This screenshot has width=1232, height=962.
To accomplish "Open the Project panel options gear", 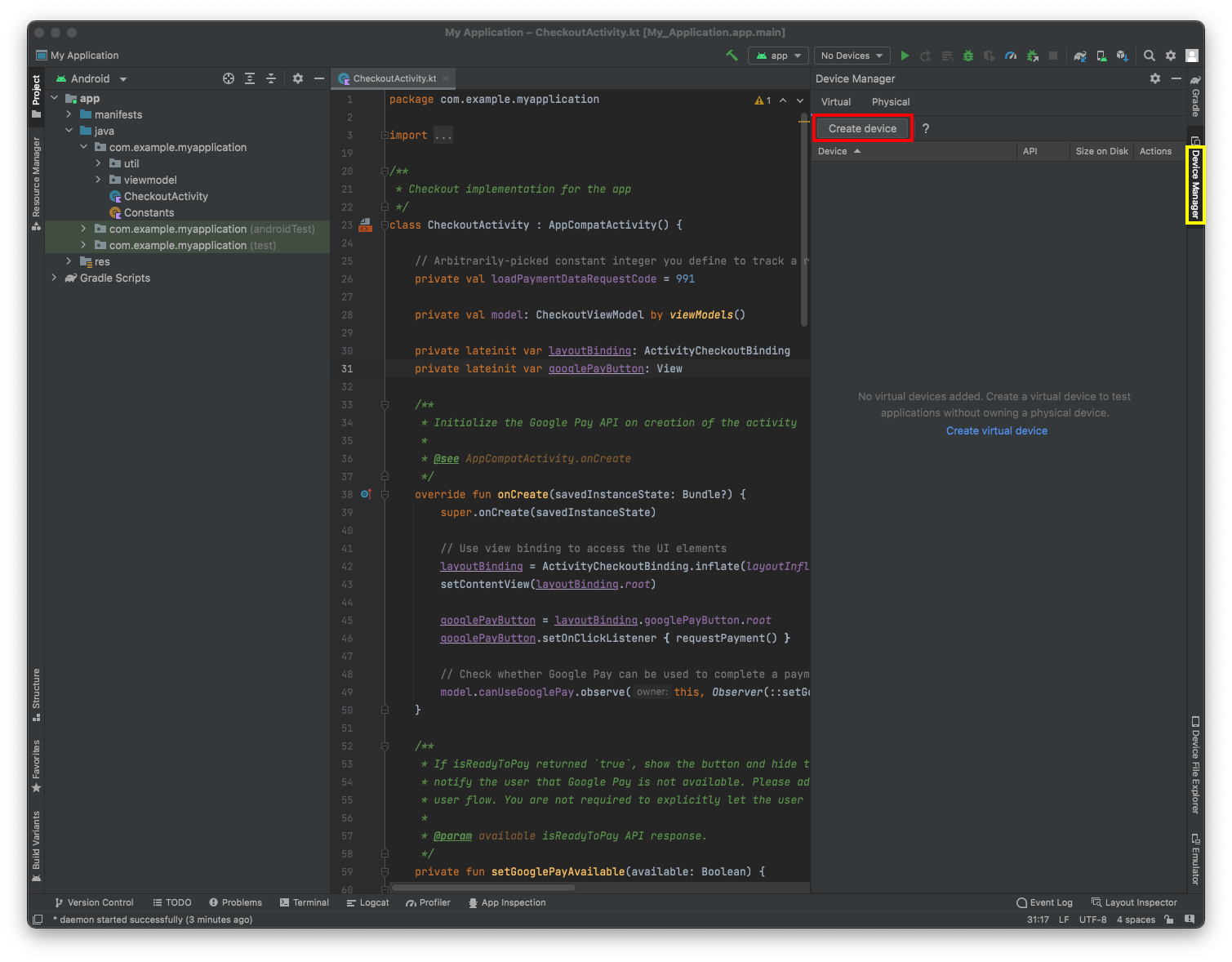I will click(x=298, y=78).
